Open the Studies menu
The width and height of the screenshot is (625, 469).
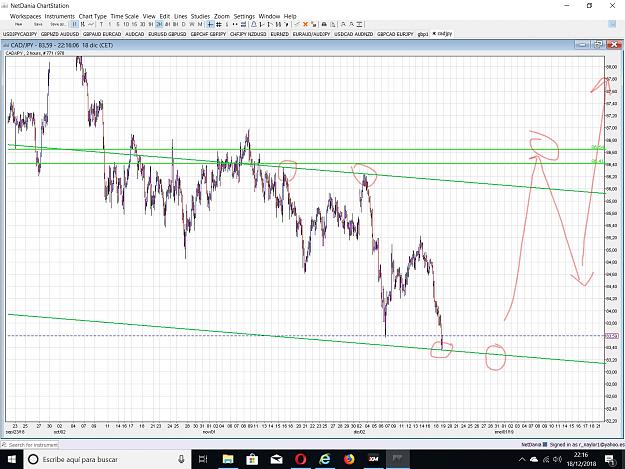tap(200, 16)
